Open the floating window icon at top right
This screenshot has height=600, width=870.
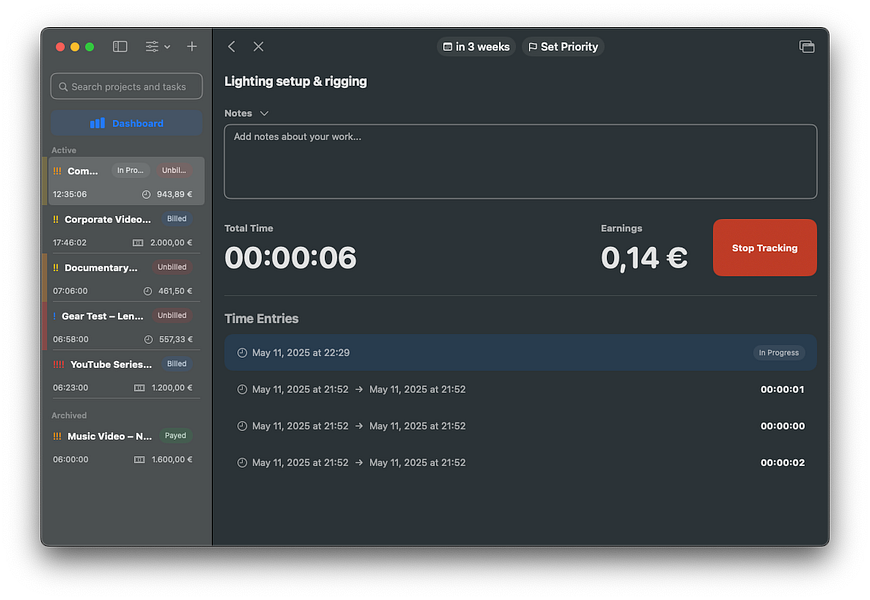point(807,47)
